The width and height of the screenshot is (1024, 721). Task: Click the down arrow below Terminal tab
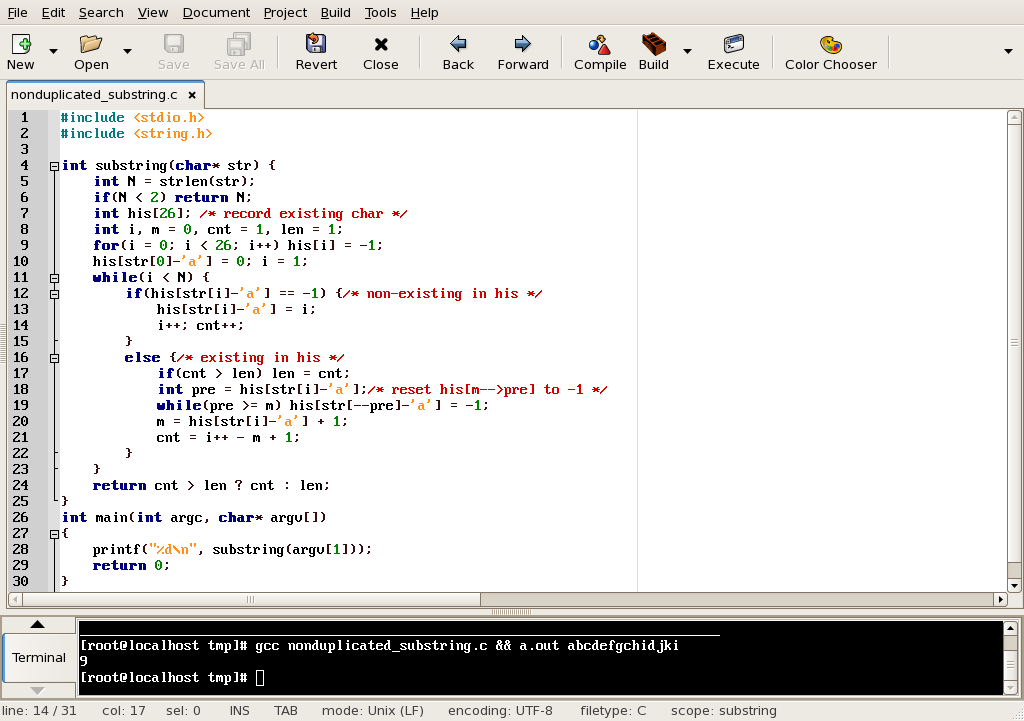(38, 690)
